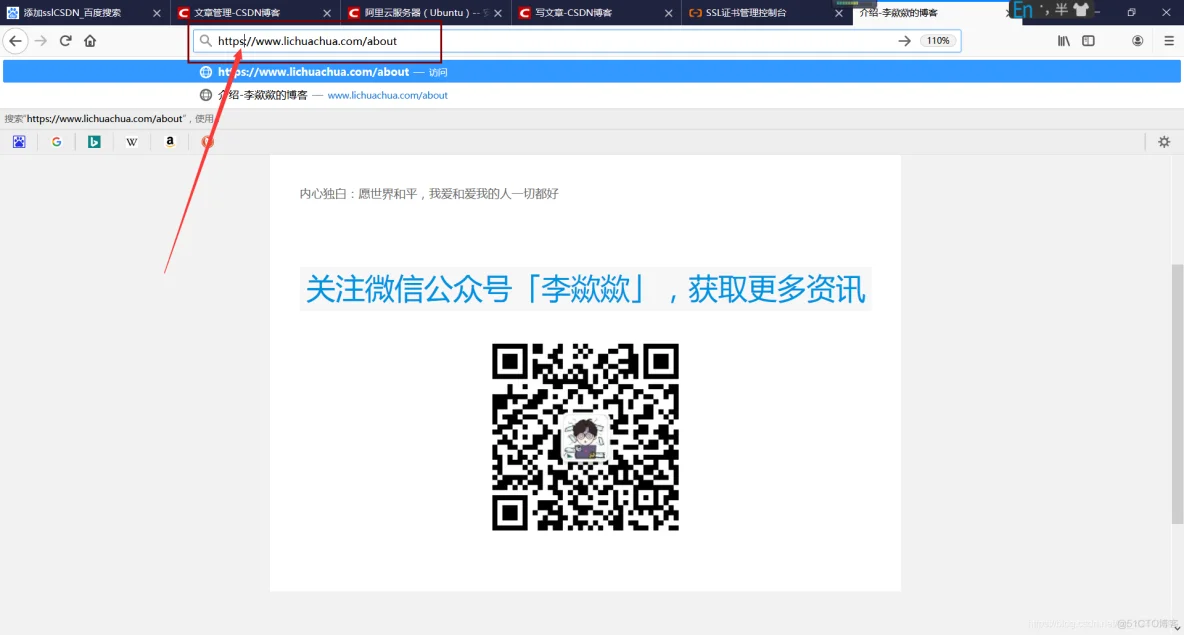Close the 阿里云服务器 tab
The image size is (1184, 635).
[498, 13]
